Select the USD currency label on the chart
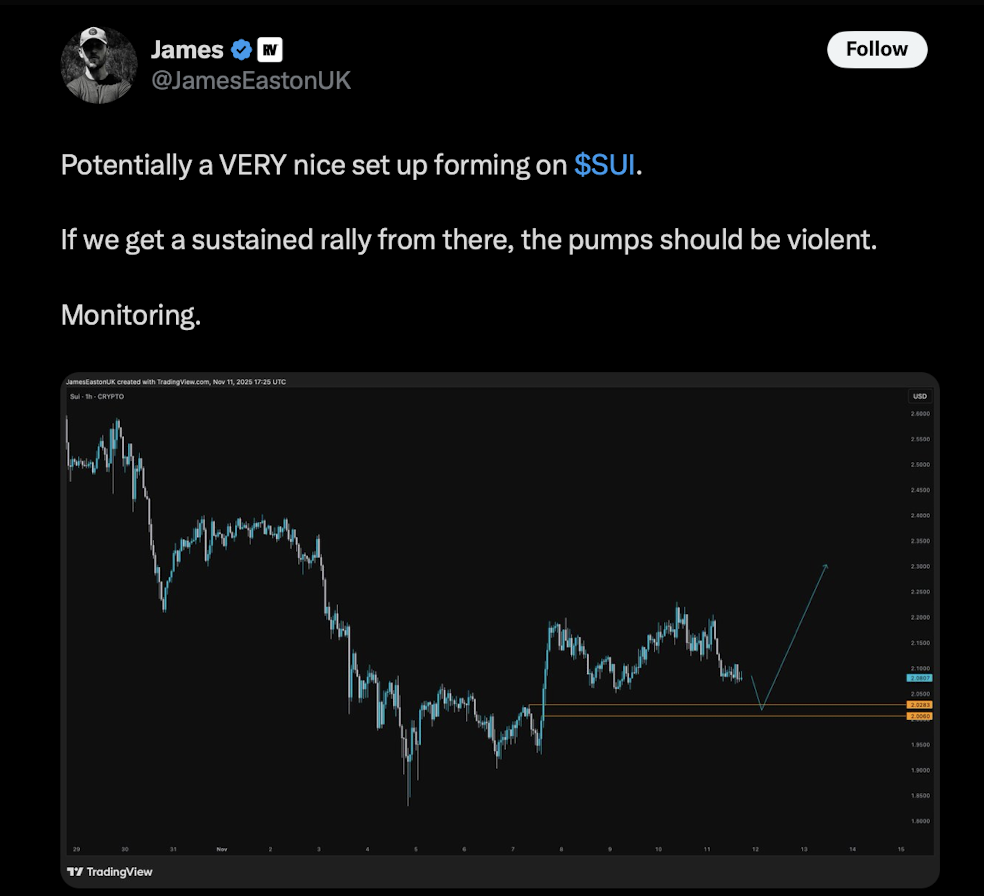 (x=918, y=396)
